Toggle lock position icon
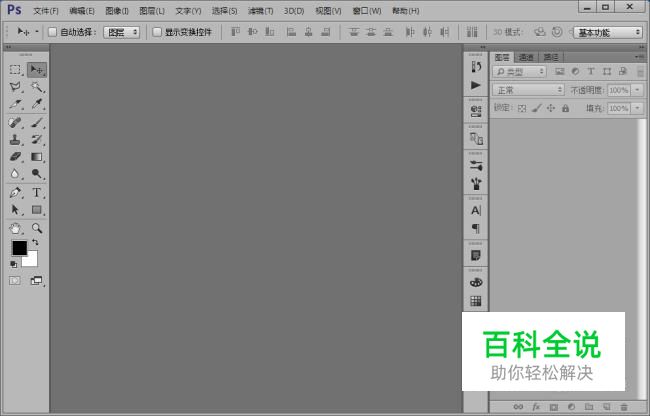Viewport: 650px width, 416px height. coord(551,109)
